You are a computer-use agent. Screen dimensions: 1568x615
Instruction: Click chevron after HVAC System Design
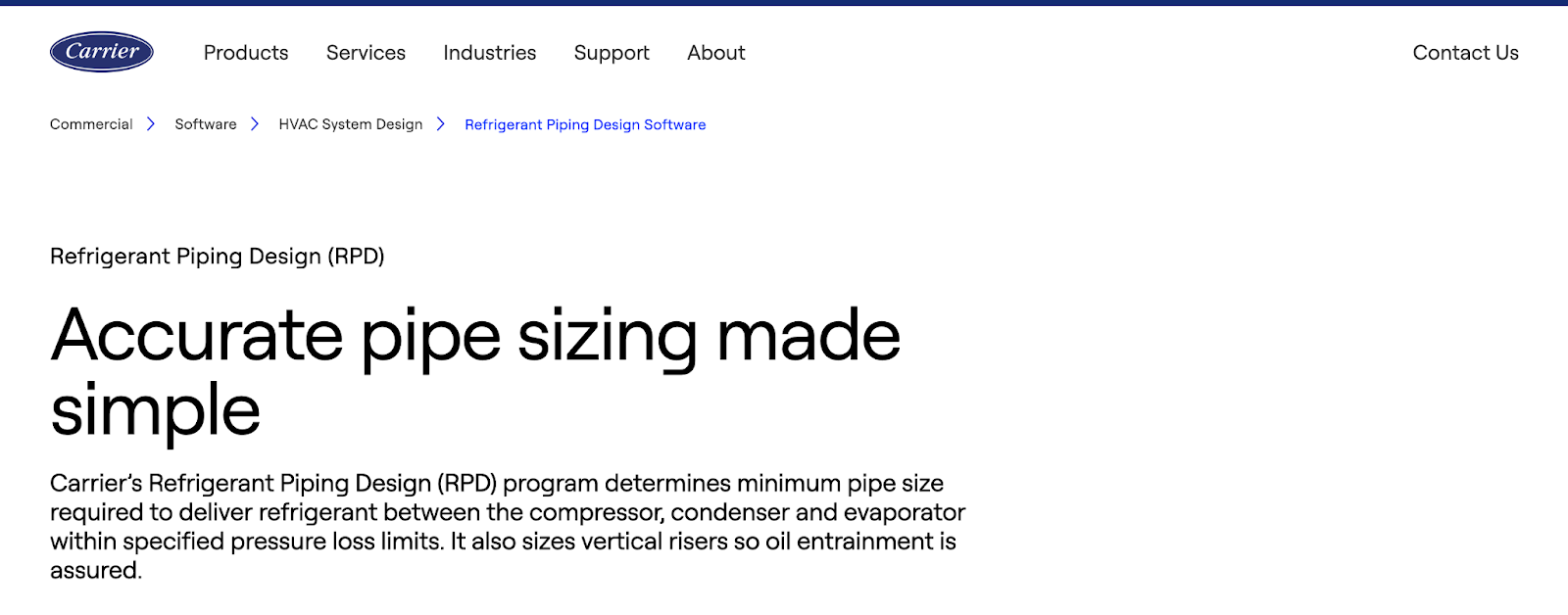tap(441, 124)
